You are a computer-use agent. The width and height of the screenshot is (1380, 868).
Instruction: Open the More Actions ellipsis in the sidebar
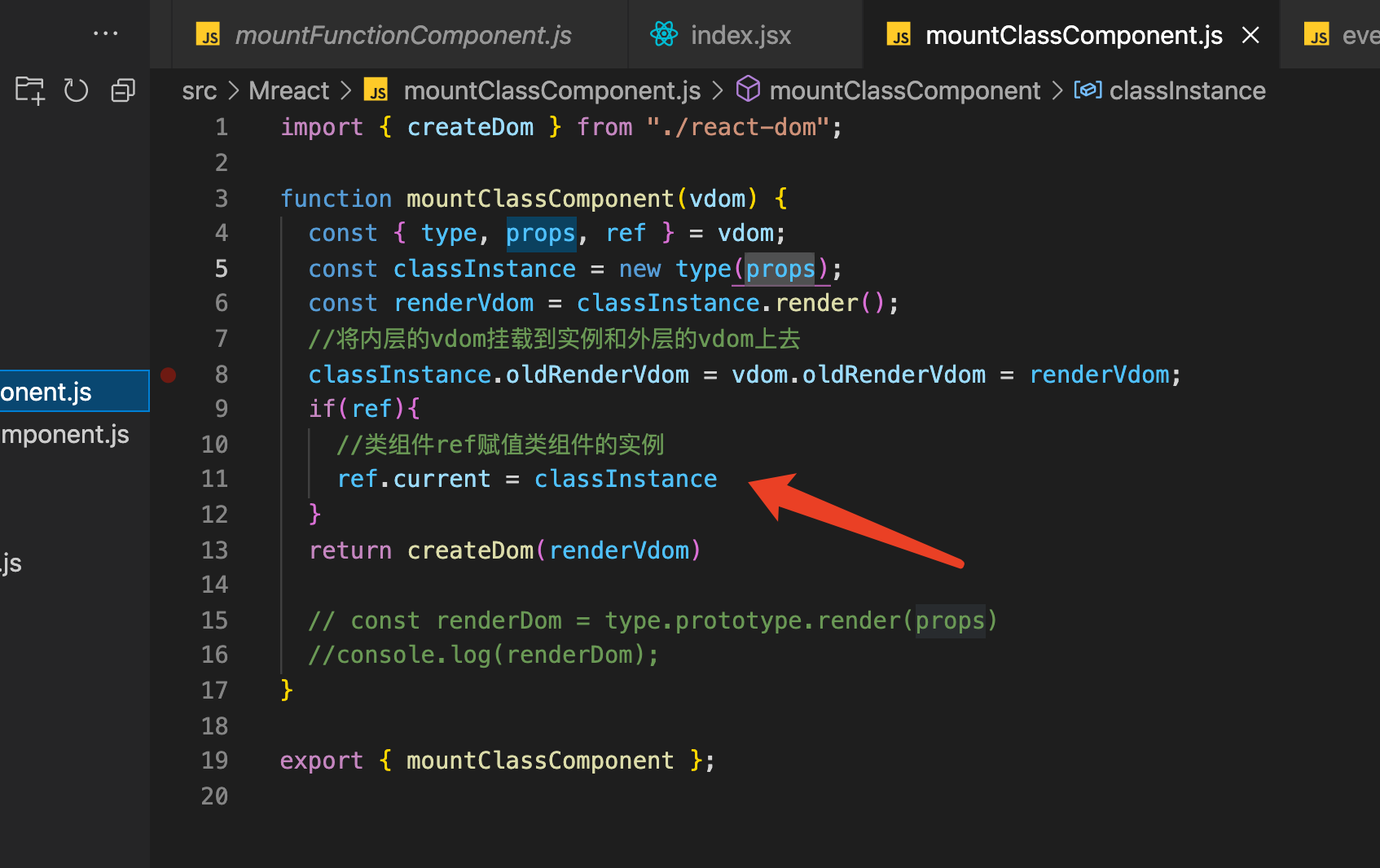(106, 33)
